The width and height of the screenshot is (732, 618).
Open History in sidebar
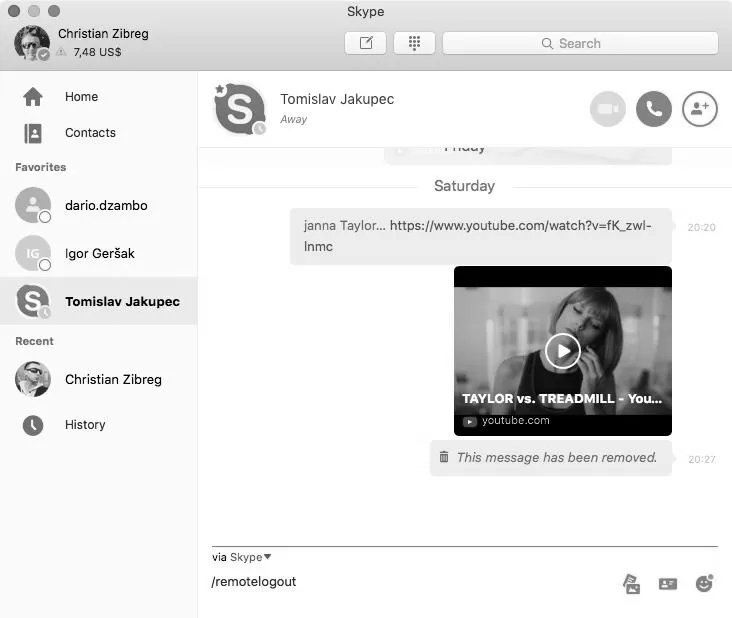99,425
